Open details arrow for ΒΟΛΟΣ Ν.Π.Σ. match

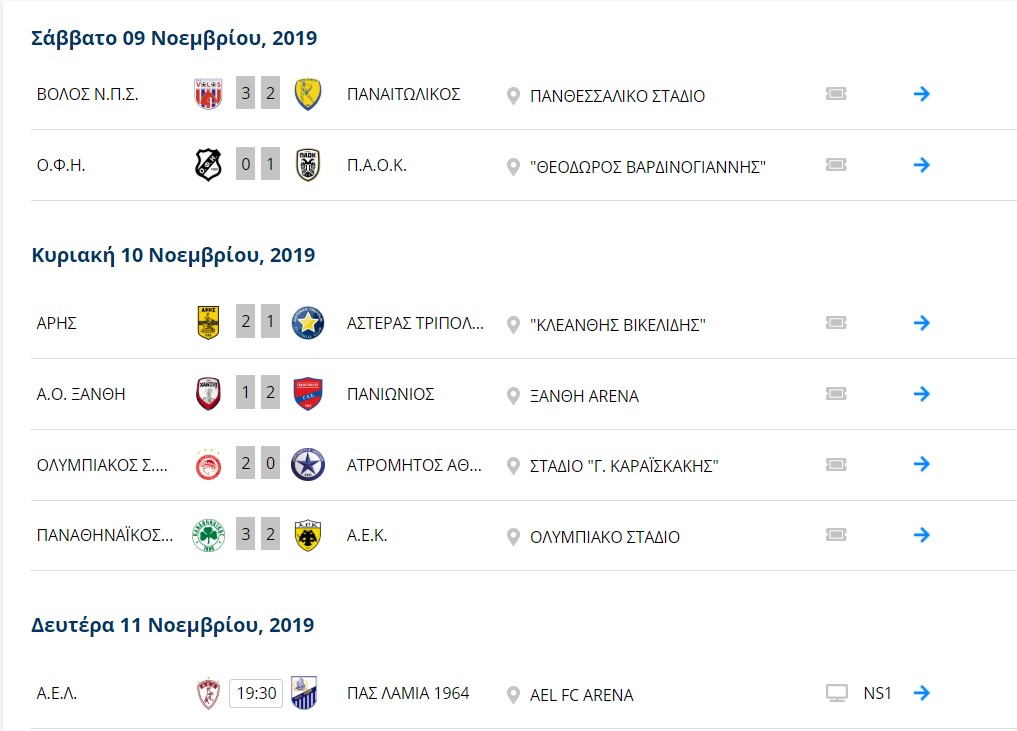coord(922,94)
